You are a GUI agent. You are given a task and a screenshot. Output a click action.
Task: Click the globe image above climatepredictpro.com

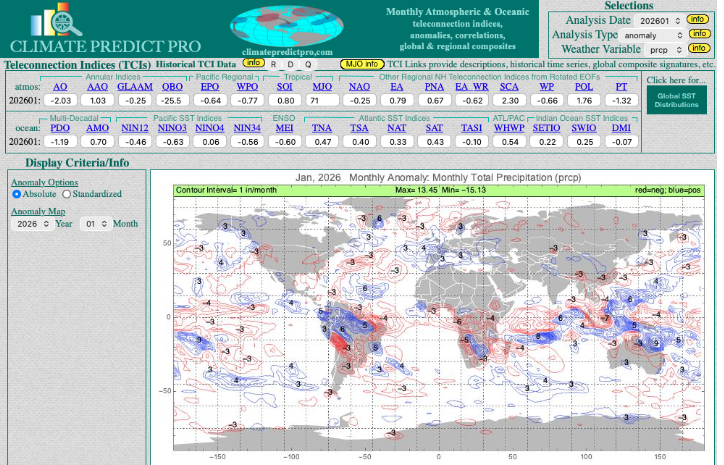(290, 24)
